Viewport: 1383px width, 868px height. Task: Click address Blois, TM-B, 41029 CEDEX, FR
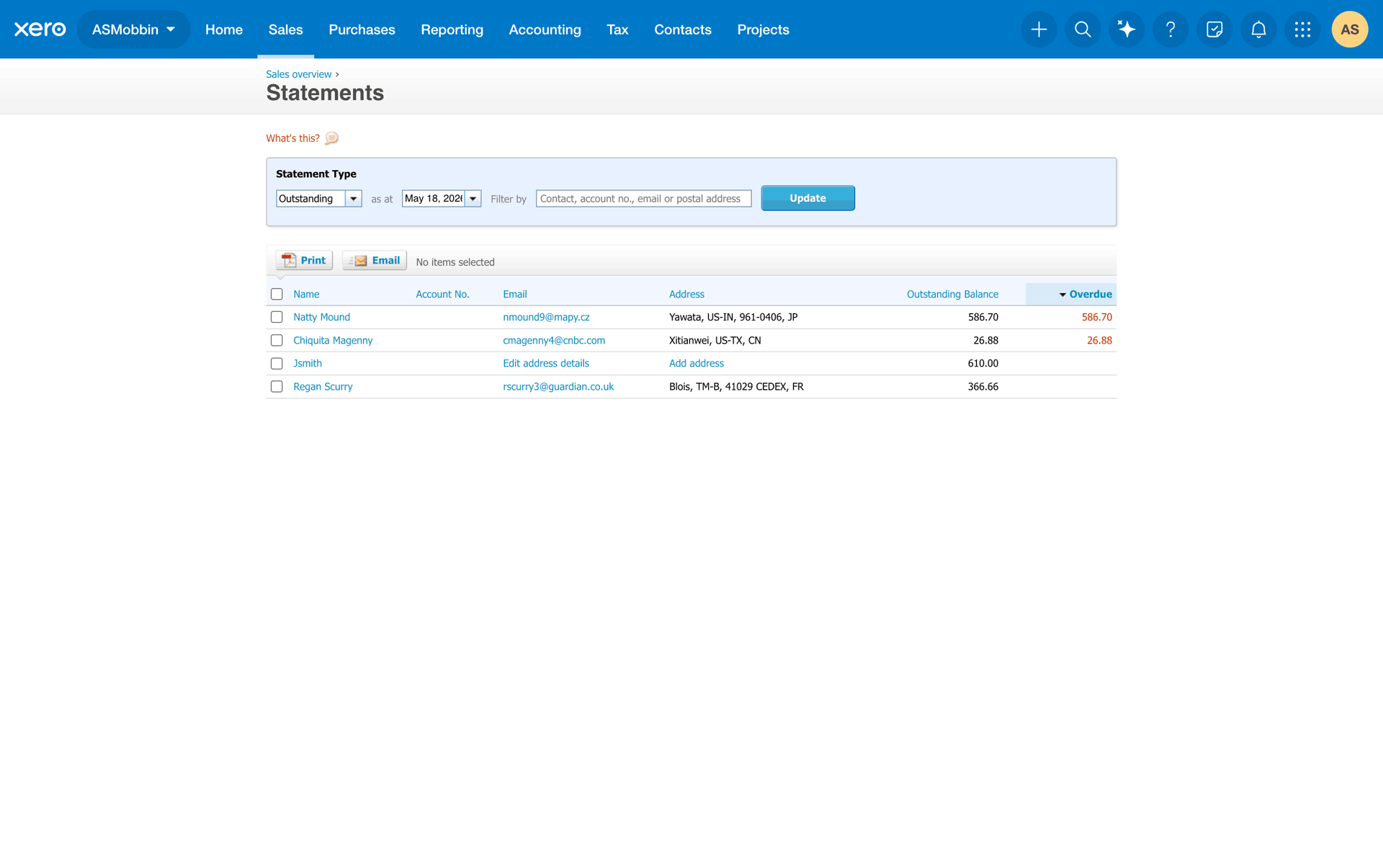pyautogui.click(x=736, y=387)
